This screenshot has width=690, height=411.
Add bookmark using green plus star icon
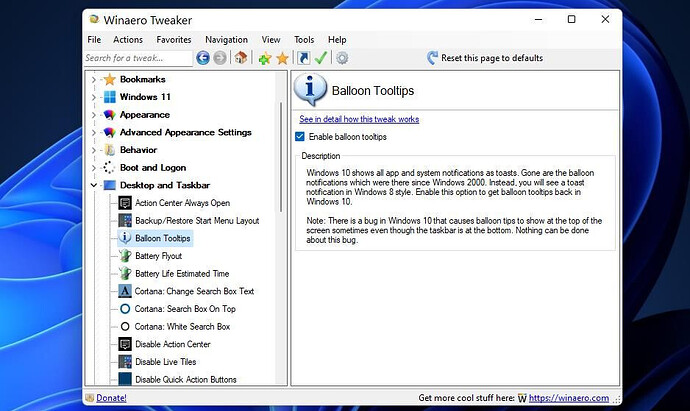point(264,58)
